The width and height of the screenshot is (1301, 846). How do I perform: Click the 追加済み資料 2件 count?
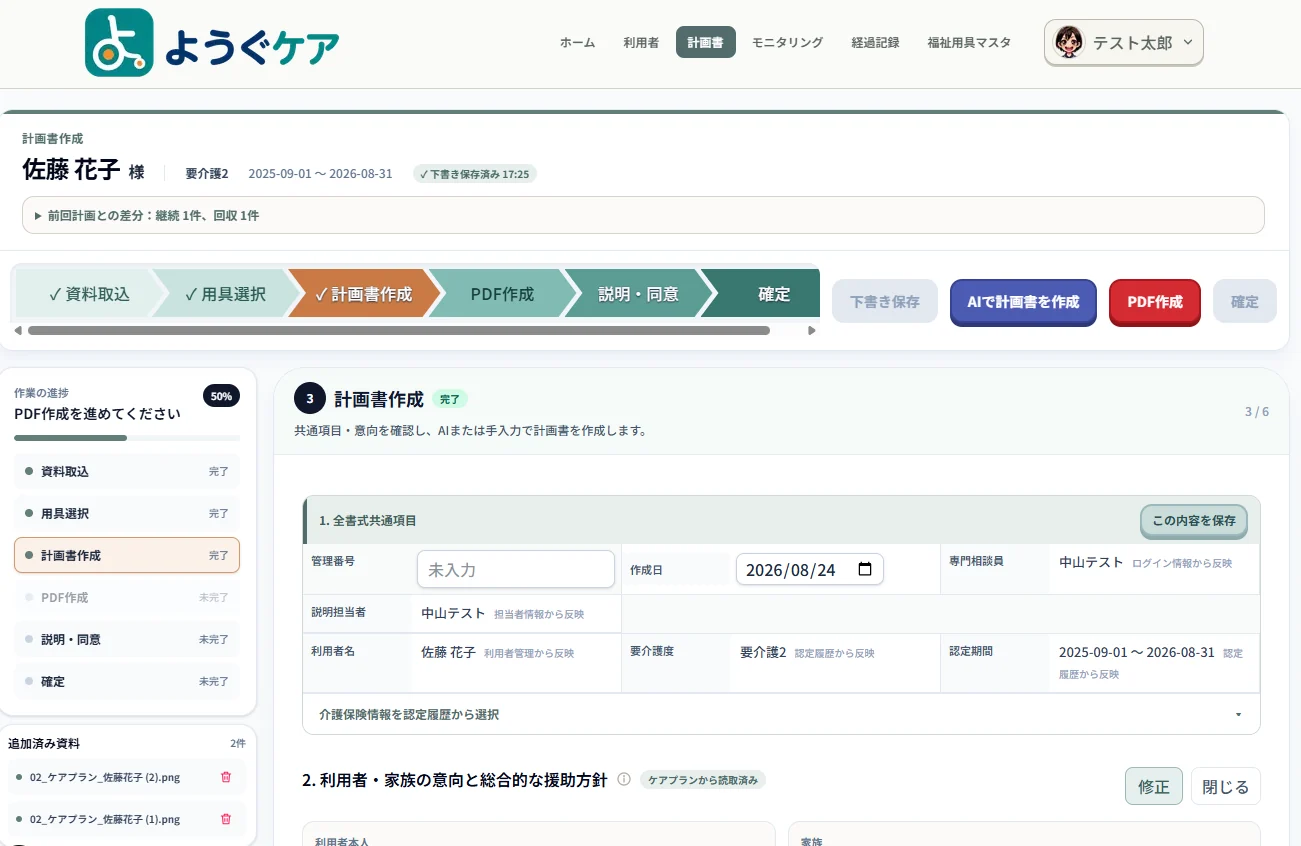pos(237,744)
